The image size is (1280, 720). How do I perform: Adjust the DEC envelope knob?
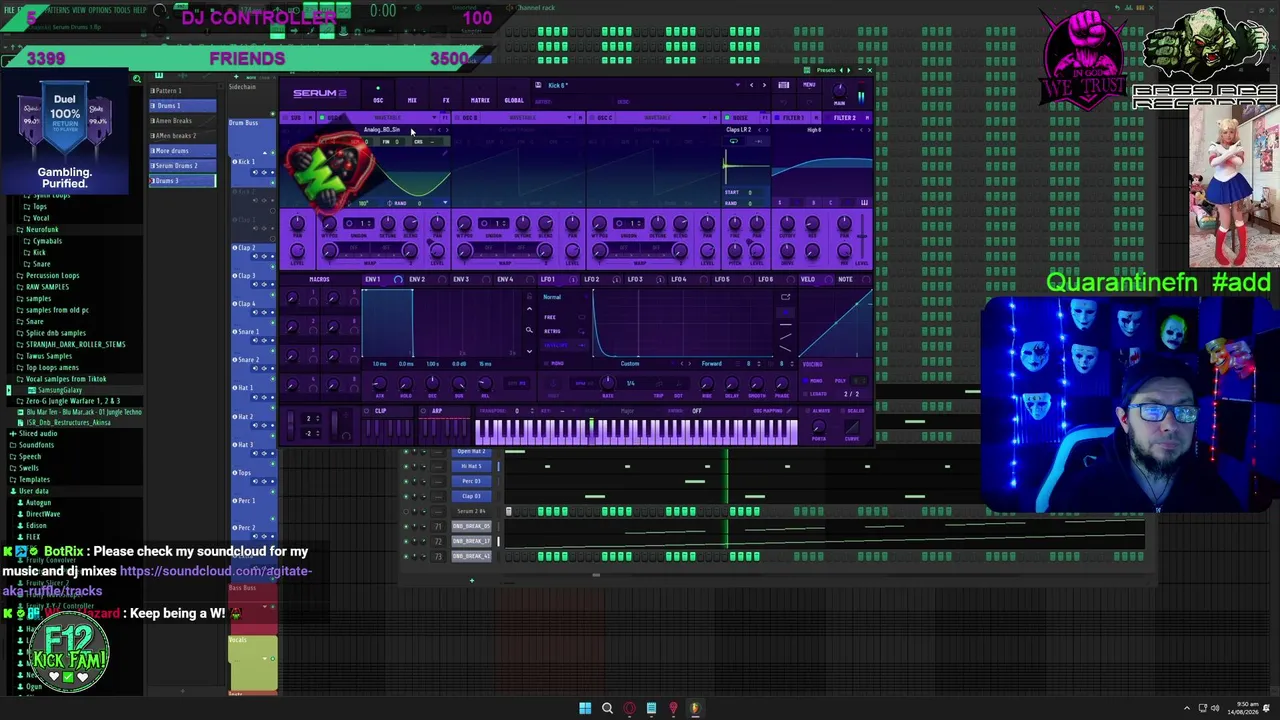432,384
